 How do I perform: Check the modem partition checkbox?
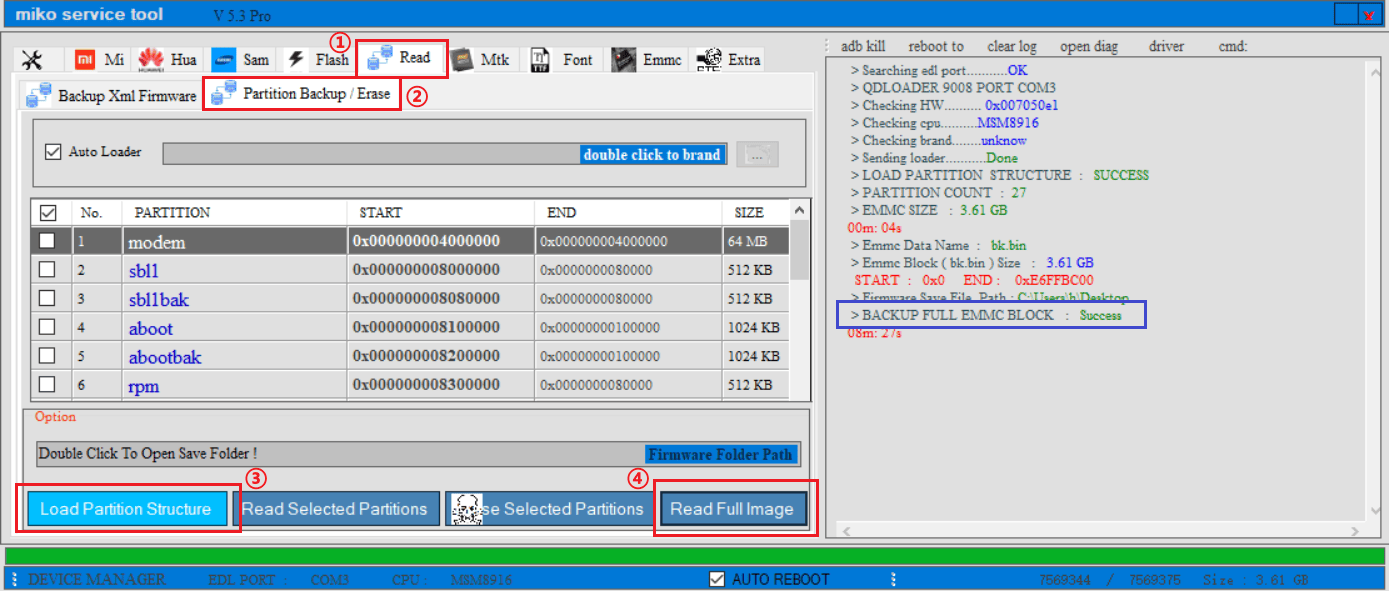47,241
